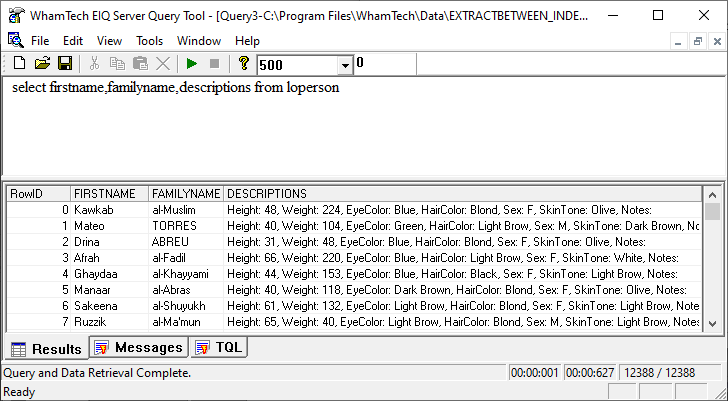Switch to the Messages tab
This screenshot has width=728, height=401.
tap(138, 347)
